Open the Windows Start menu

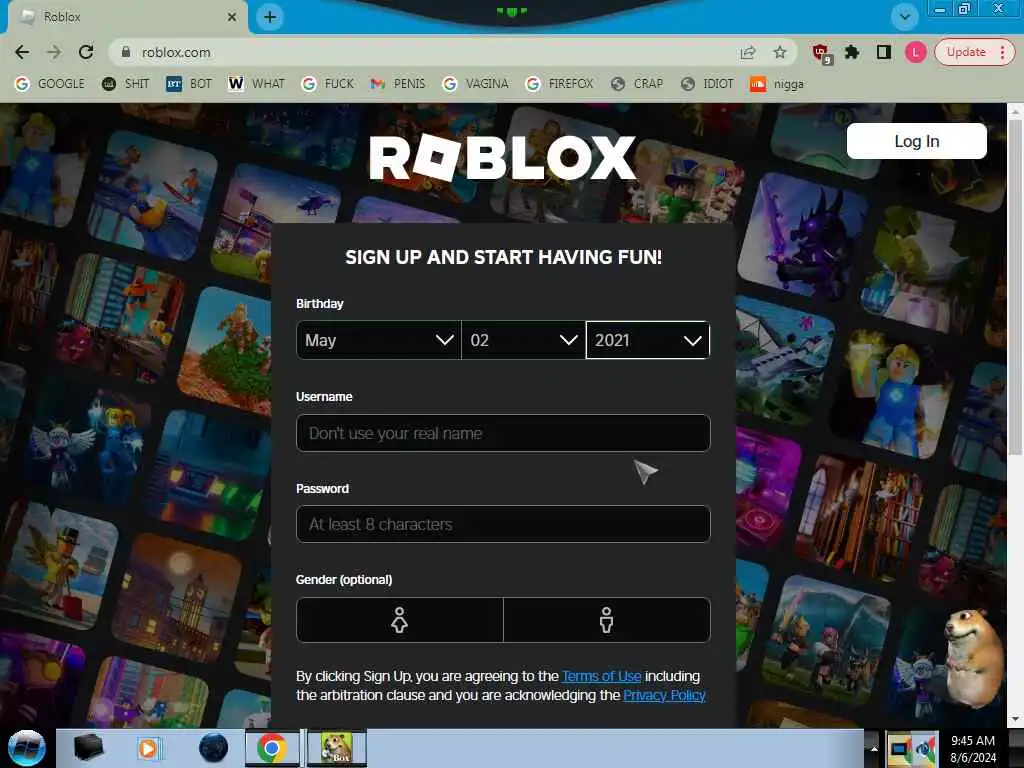[x=26, y=748]
